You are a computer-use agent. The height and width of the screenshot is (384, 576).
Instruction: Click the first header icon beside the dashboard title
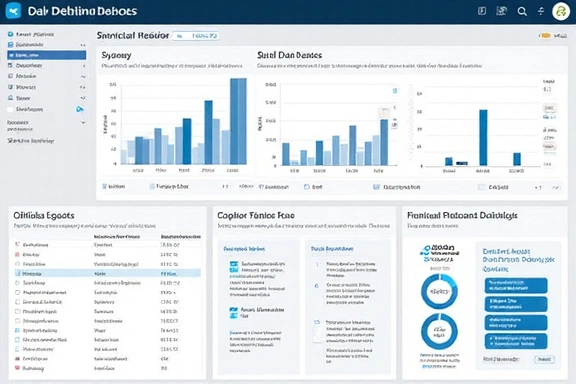point(482,11)
